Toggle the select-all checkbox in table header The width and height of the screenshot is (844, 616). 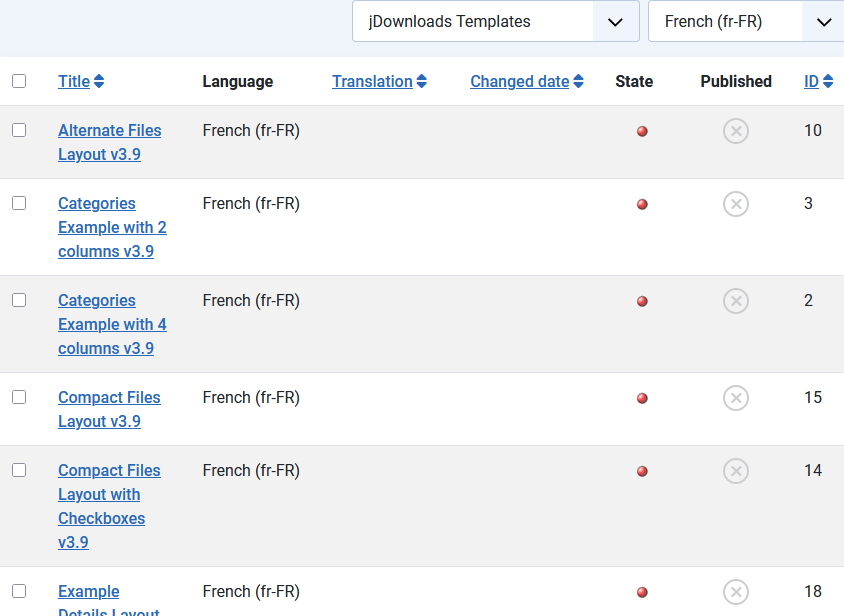(x=19, y=81)
